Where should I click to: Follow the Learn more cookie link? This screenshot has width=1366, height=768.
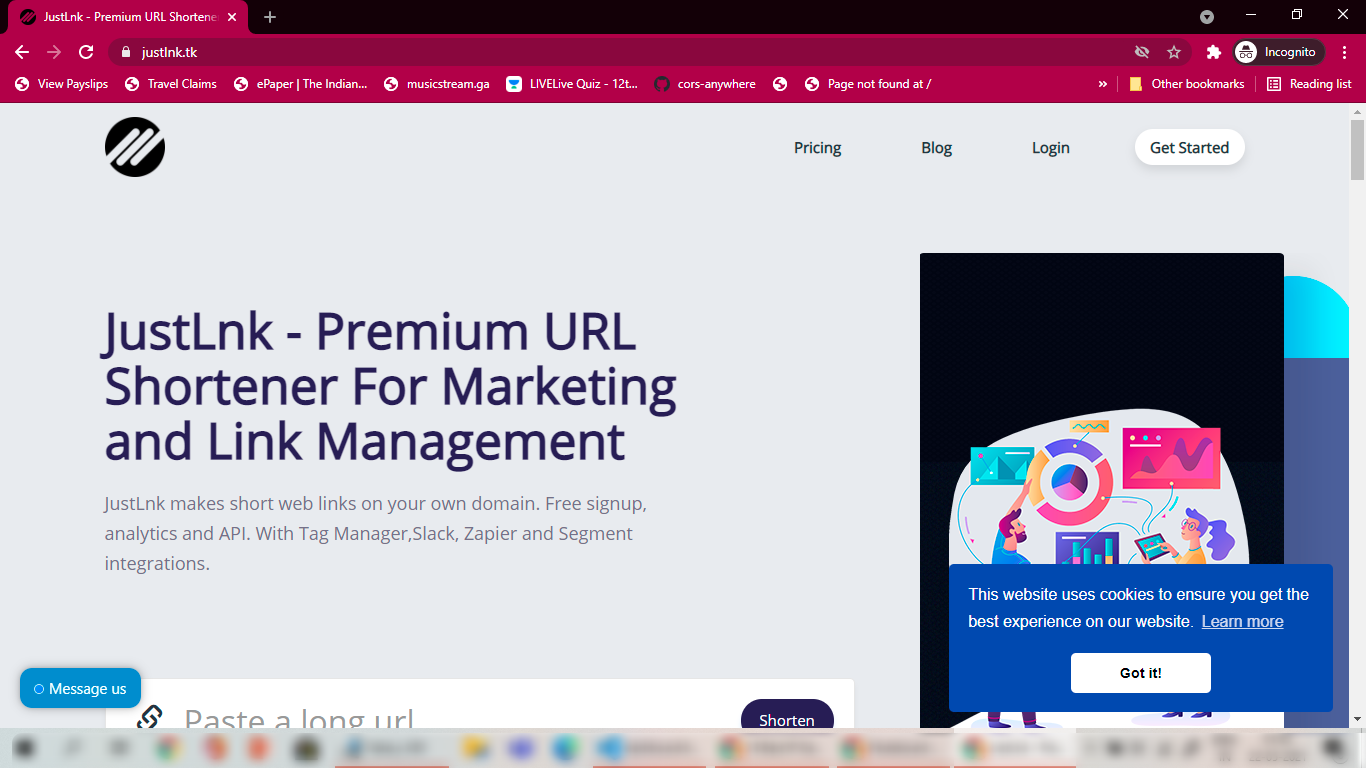tap(1242, 621)
